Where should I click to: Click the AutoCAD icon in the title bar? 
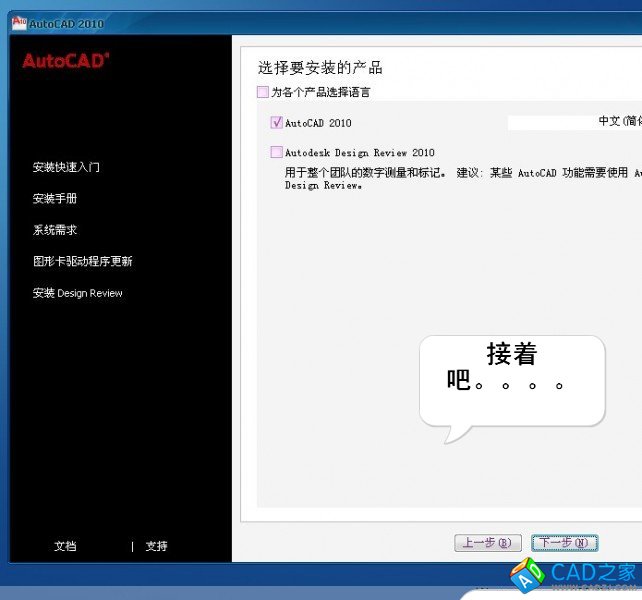[x=18, y=22]
